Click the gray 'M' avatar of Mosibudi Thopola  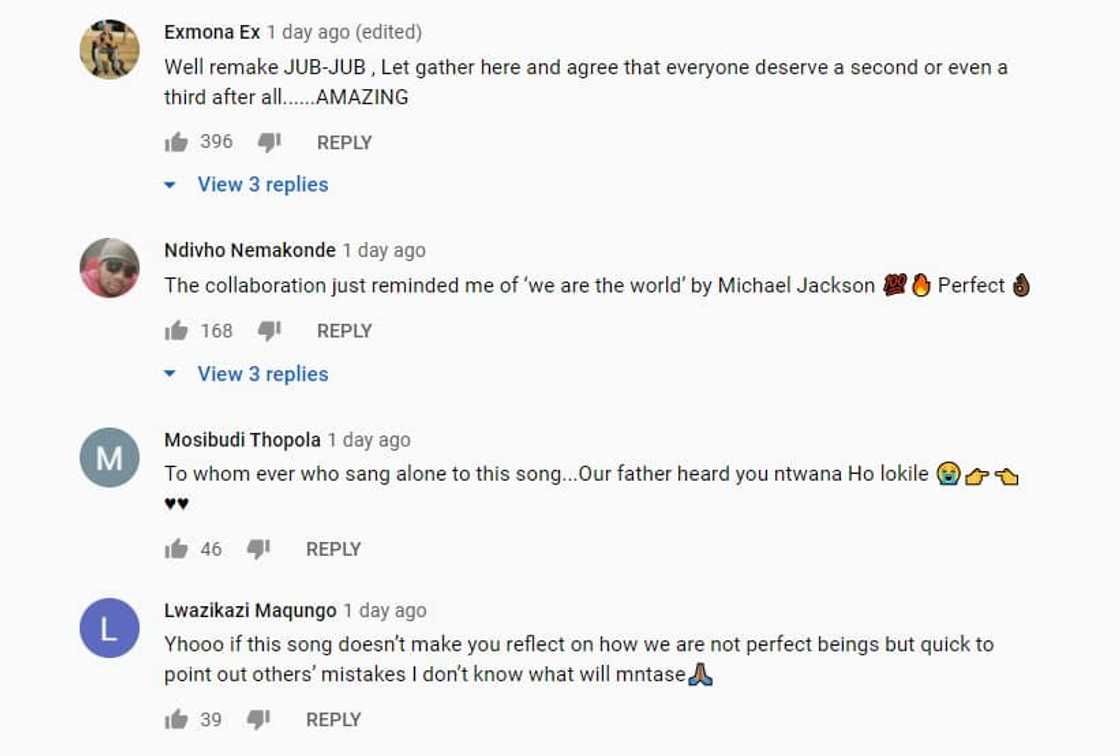[x=109, y=458]
